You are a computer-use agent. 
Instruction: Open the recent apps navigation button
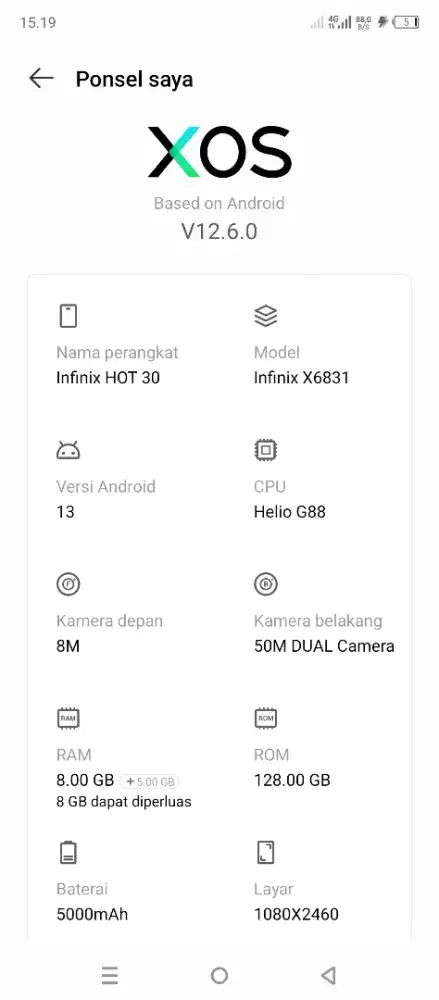coord(110,975)
